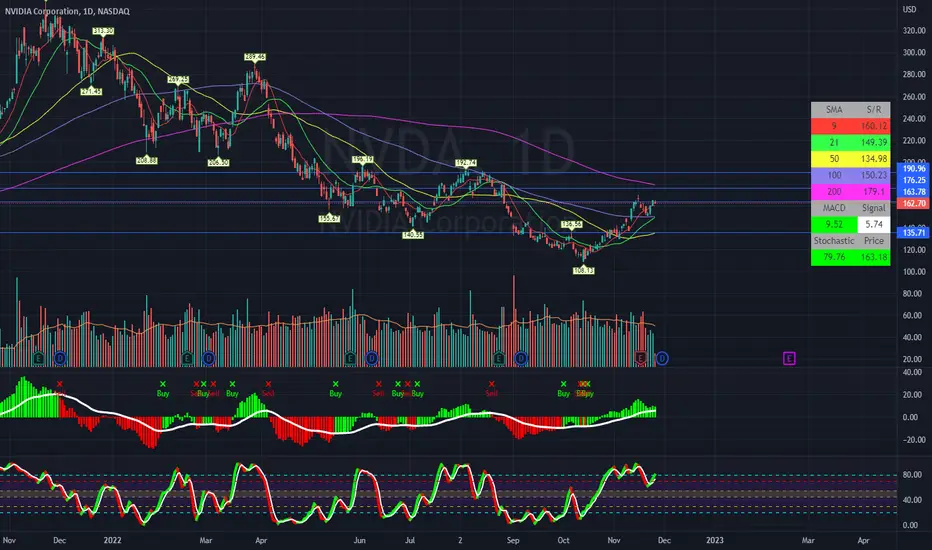
Task: Select the Sell signal in December 2021
Action: point(59,388)
